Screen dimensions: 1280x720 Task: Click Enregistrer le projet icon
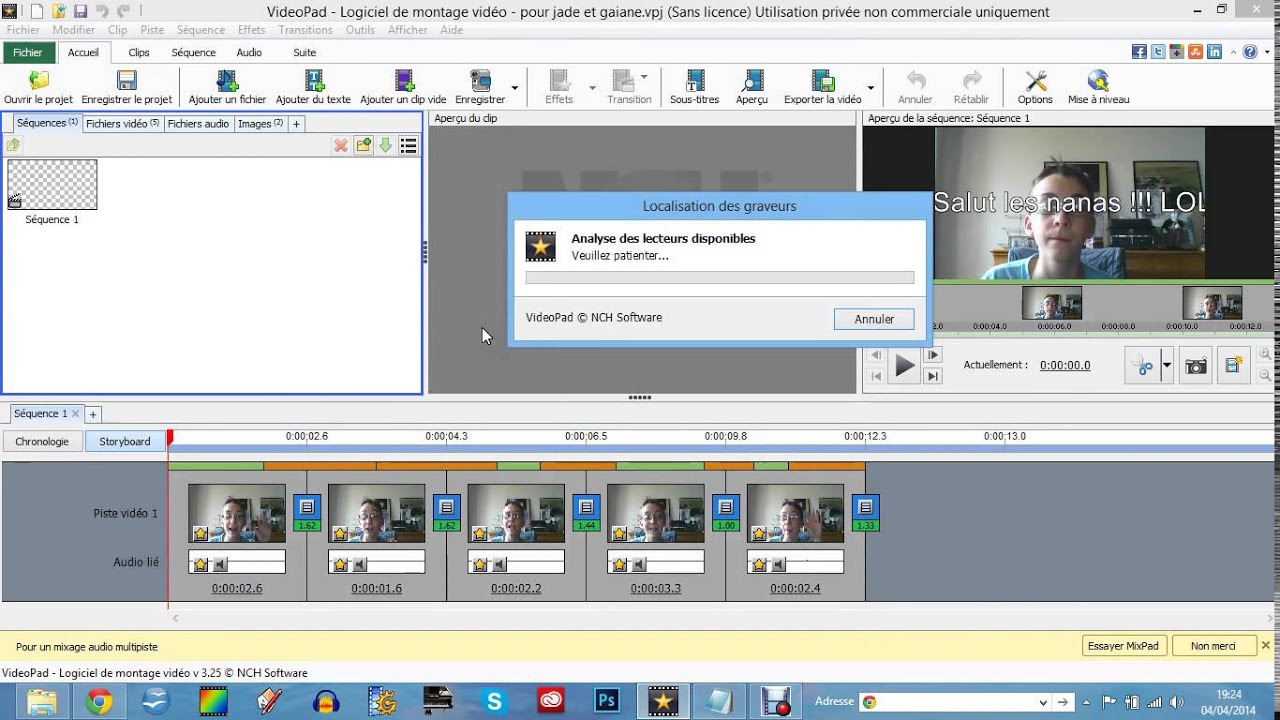[x=127, y=88]
